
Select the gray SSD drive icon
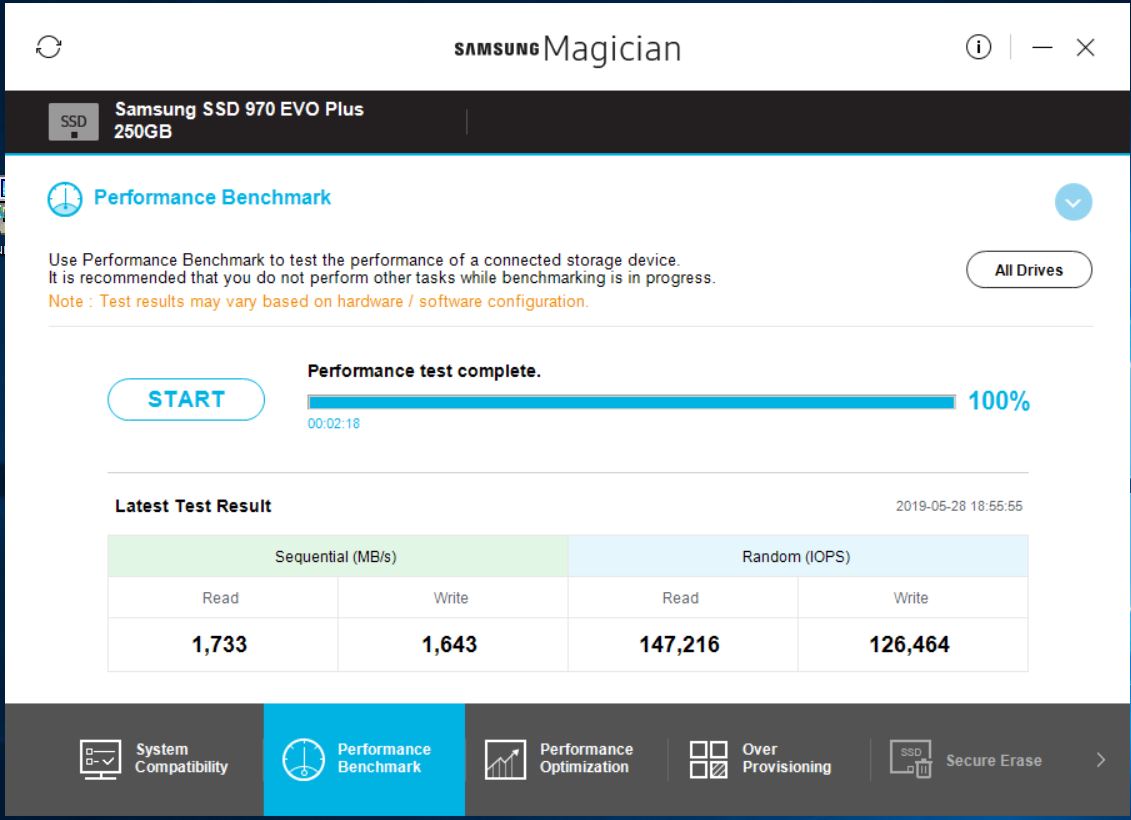coord(74,122)
